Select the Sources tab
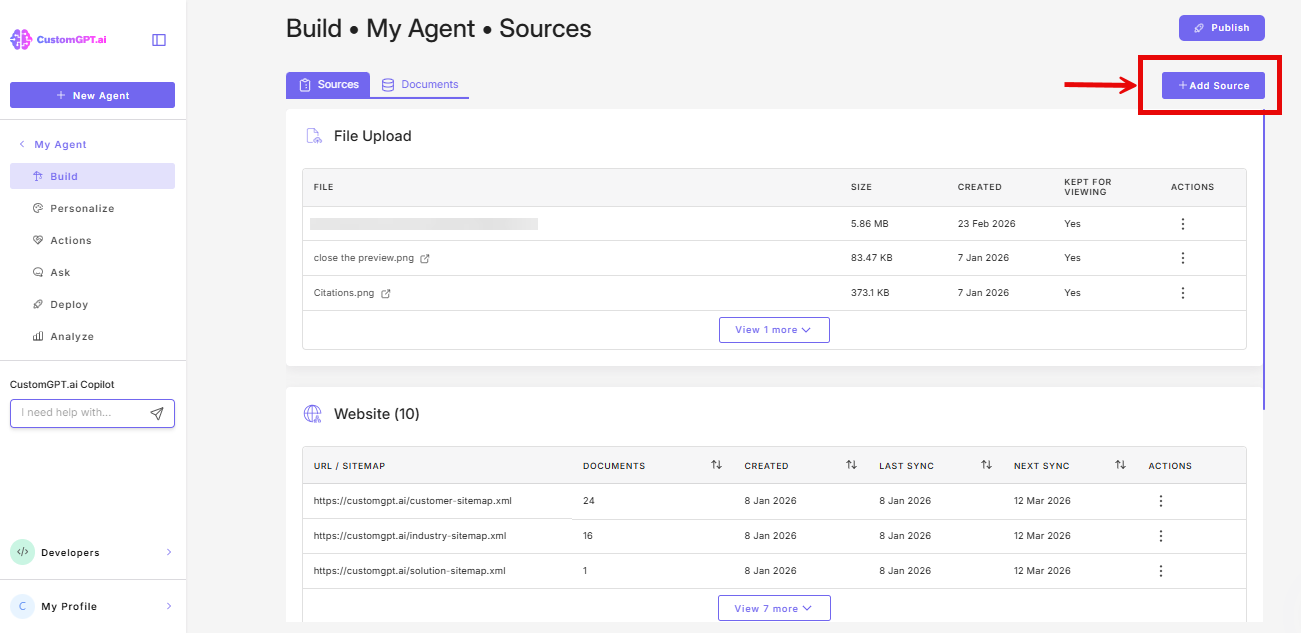1301x633 pixels. pos(328,84)
